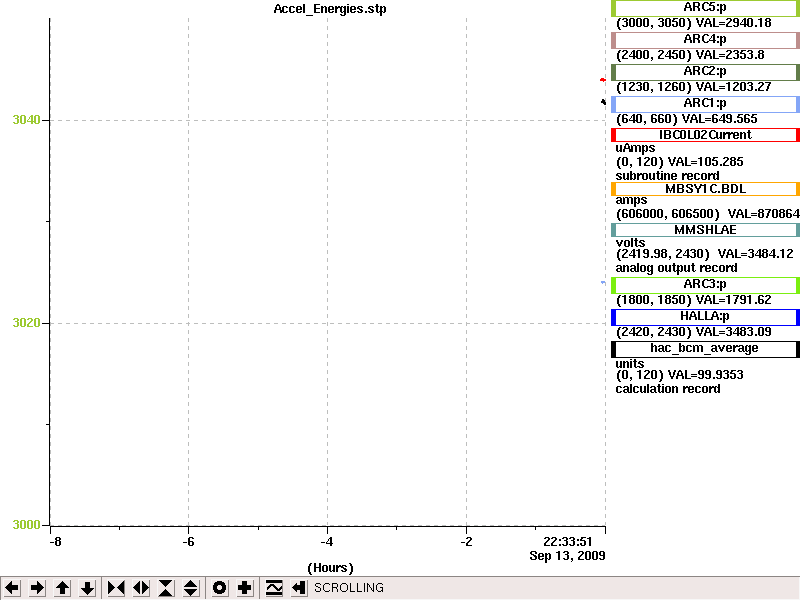Screen dimensions: 800x600
Task: Select the ARC4:p curve legend
Action: point(705,40)
